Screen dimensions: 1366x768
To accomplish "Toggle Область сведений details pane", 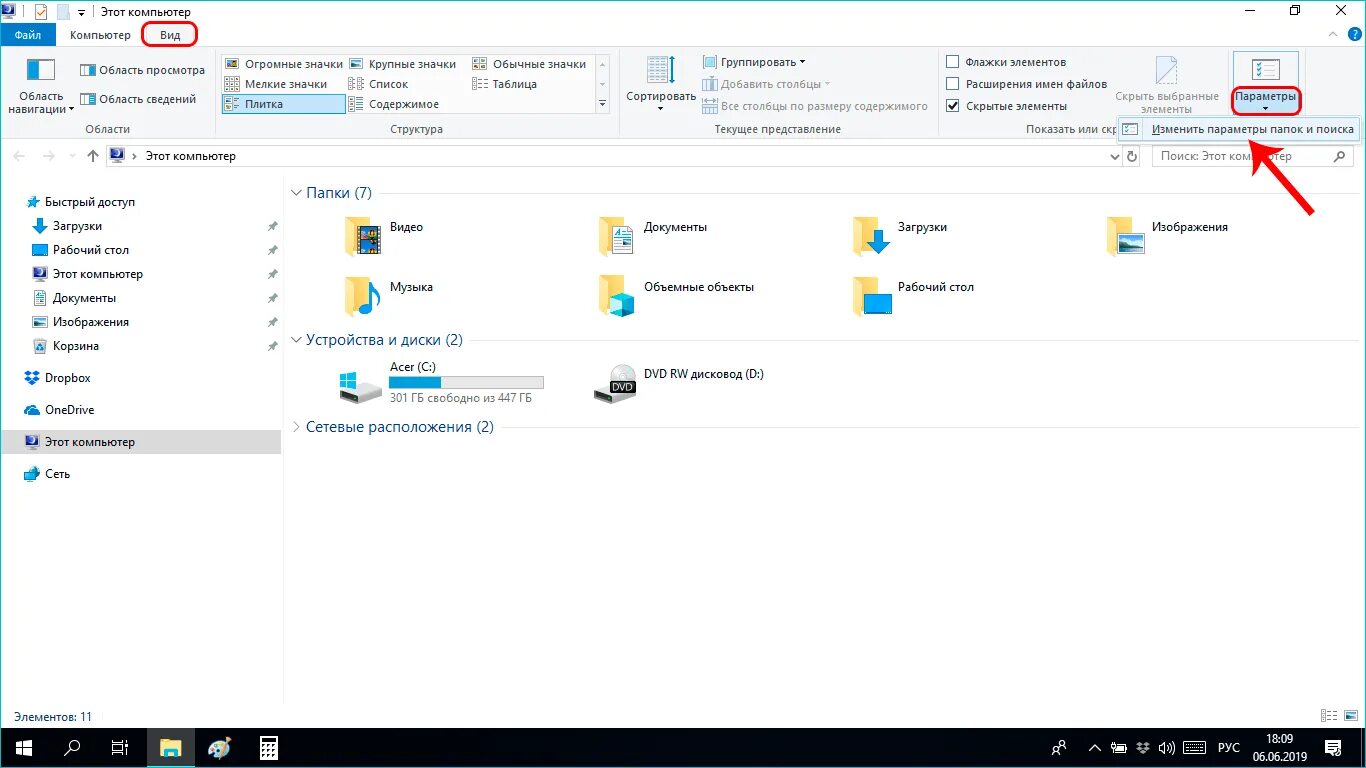I will (138, 99).
